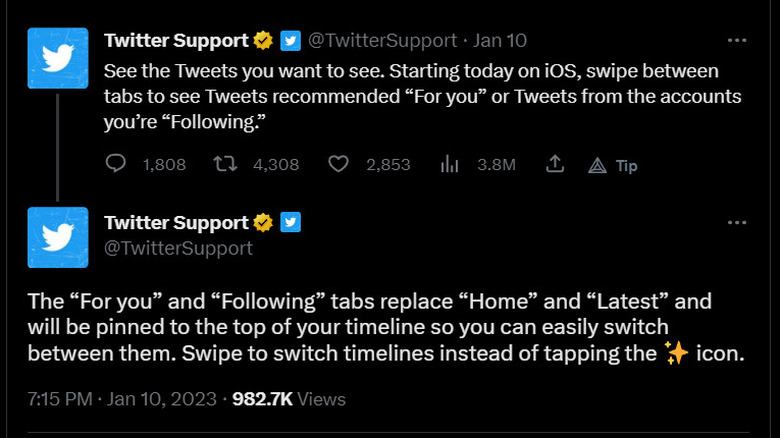Open the second tweet's Twitter Support avatar

(x=58, y=240)
